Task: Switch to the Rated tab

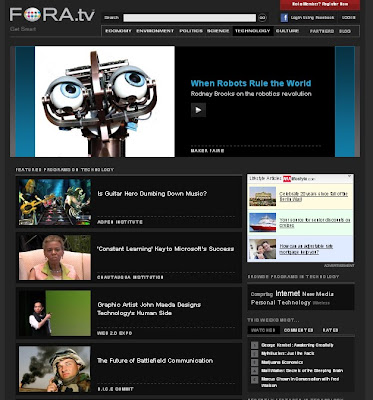Action: 330,330
